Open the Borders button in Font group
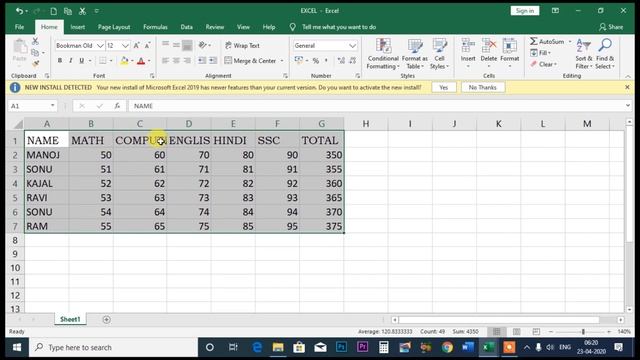Screen dimensions: 640x360 102,60
